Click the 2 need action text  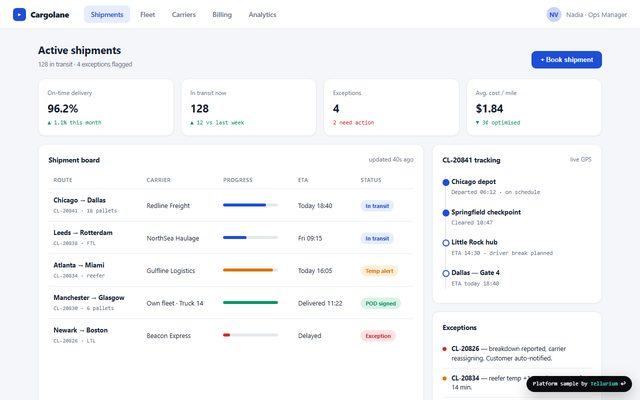click(x=353, y=122)
